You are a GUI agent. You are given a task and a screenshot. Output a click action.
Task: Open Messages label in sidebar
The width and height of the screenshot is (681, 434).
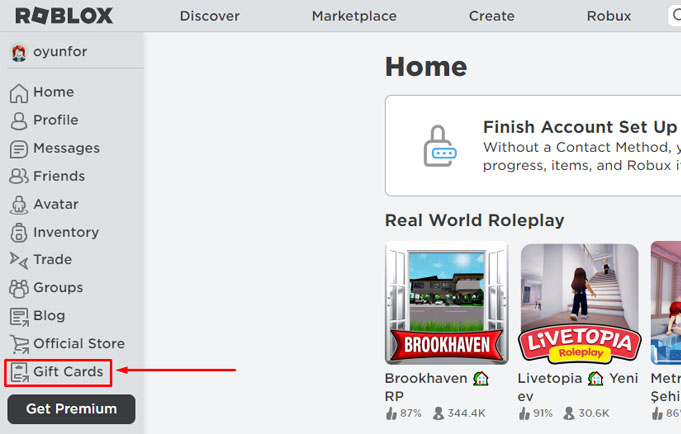click(x=66, y=148)
